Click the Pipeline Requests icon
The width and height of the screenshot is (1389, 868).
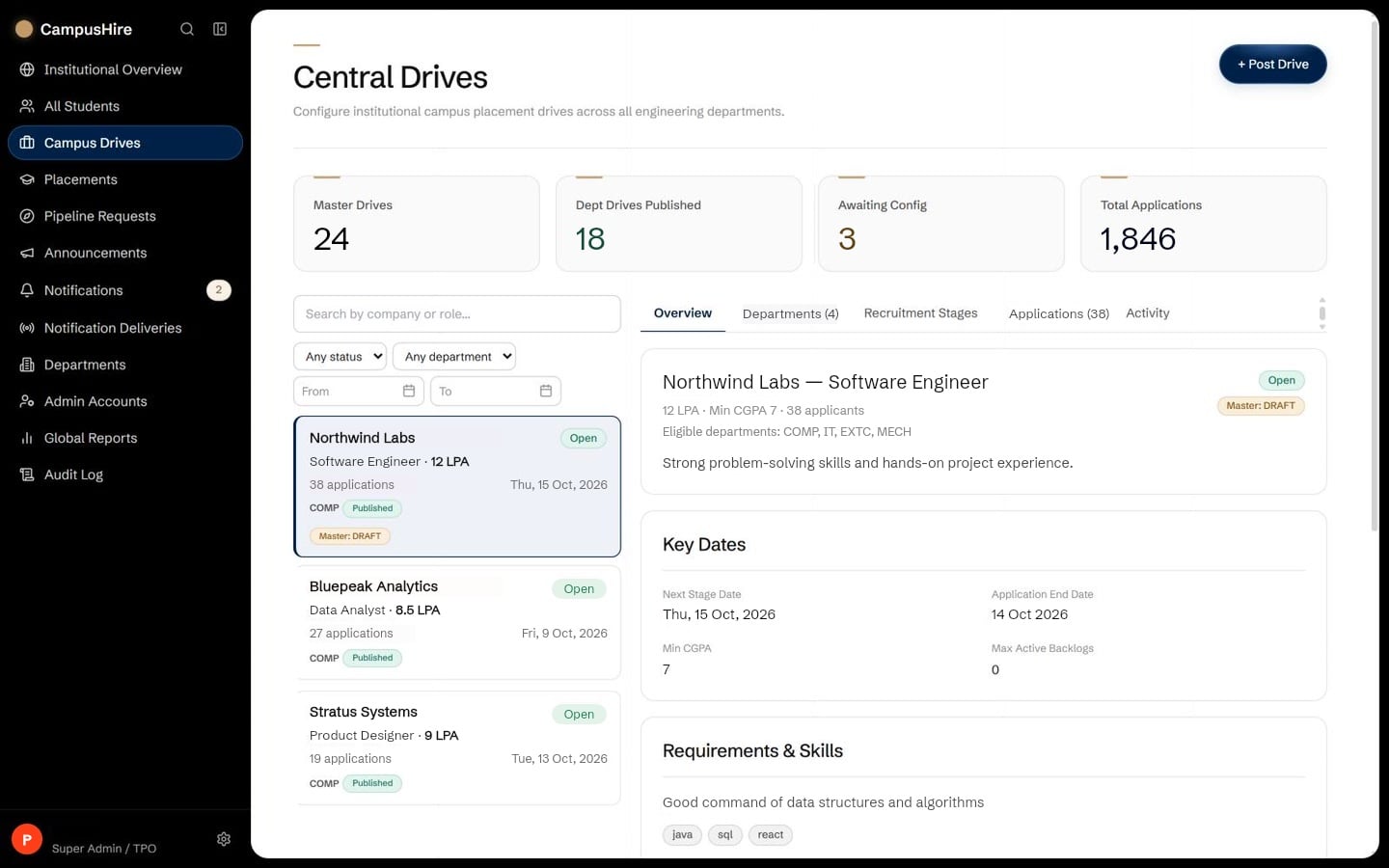[x=27, y=216]
